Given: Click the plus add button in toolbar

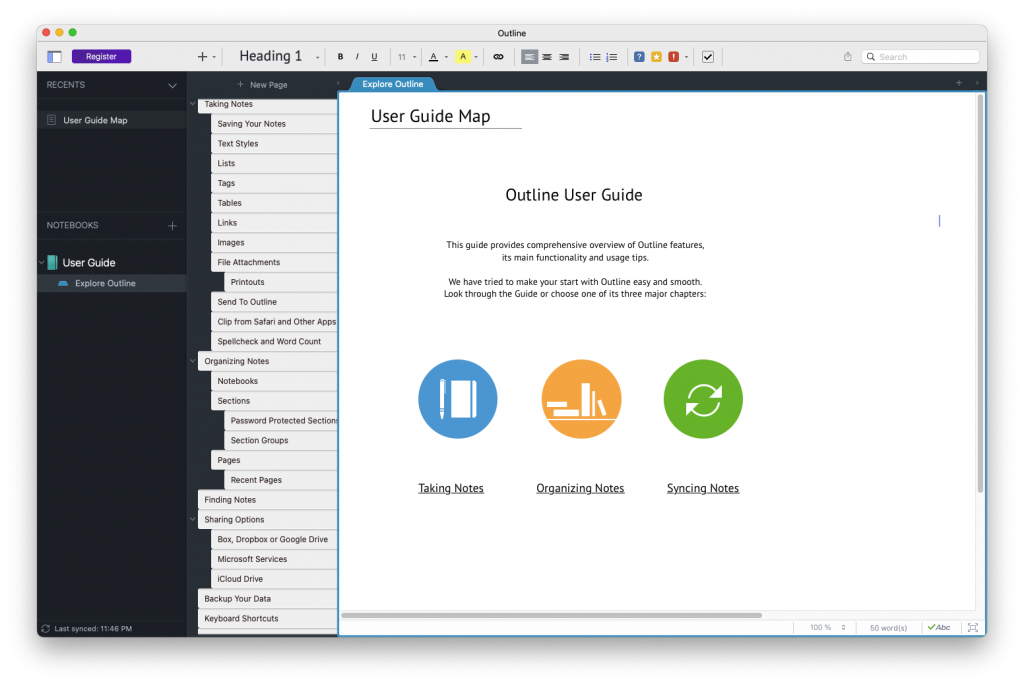Looking at the screenshot, I should pyautogui.click(x=202, y=57).
